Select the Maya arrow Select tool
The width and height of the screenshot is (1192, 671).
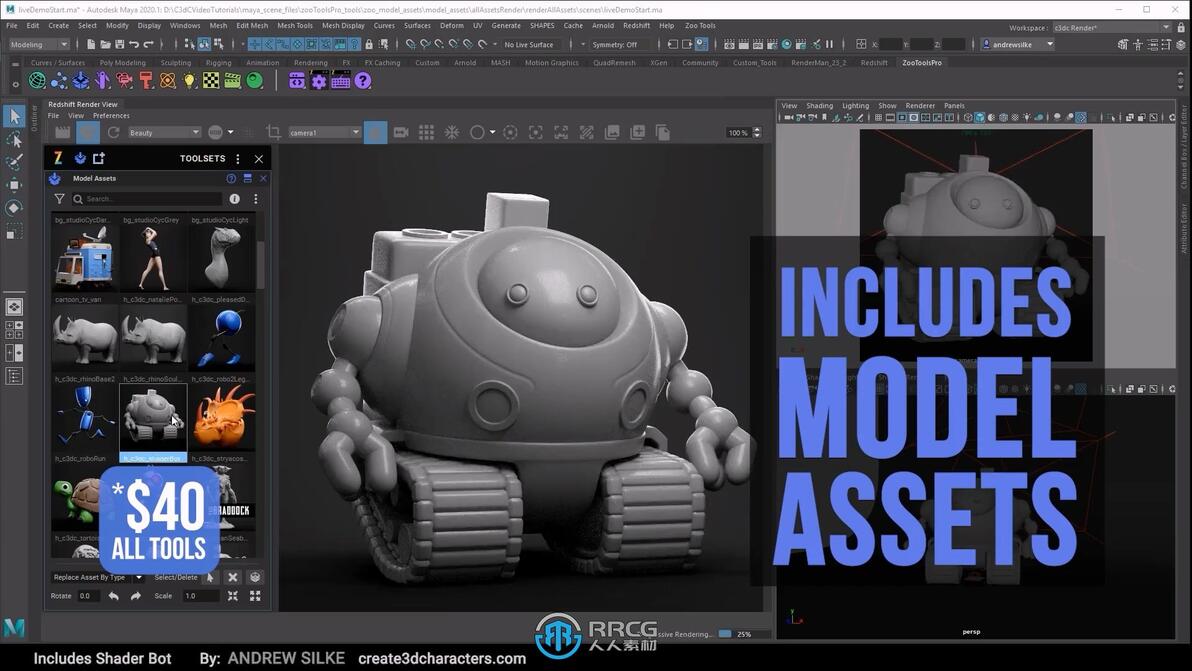pos(14,117)
